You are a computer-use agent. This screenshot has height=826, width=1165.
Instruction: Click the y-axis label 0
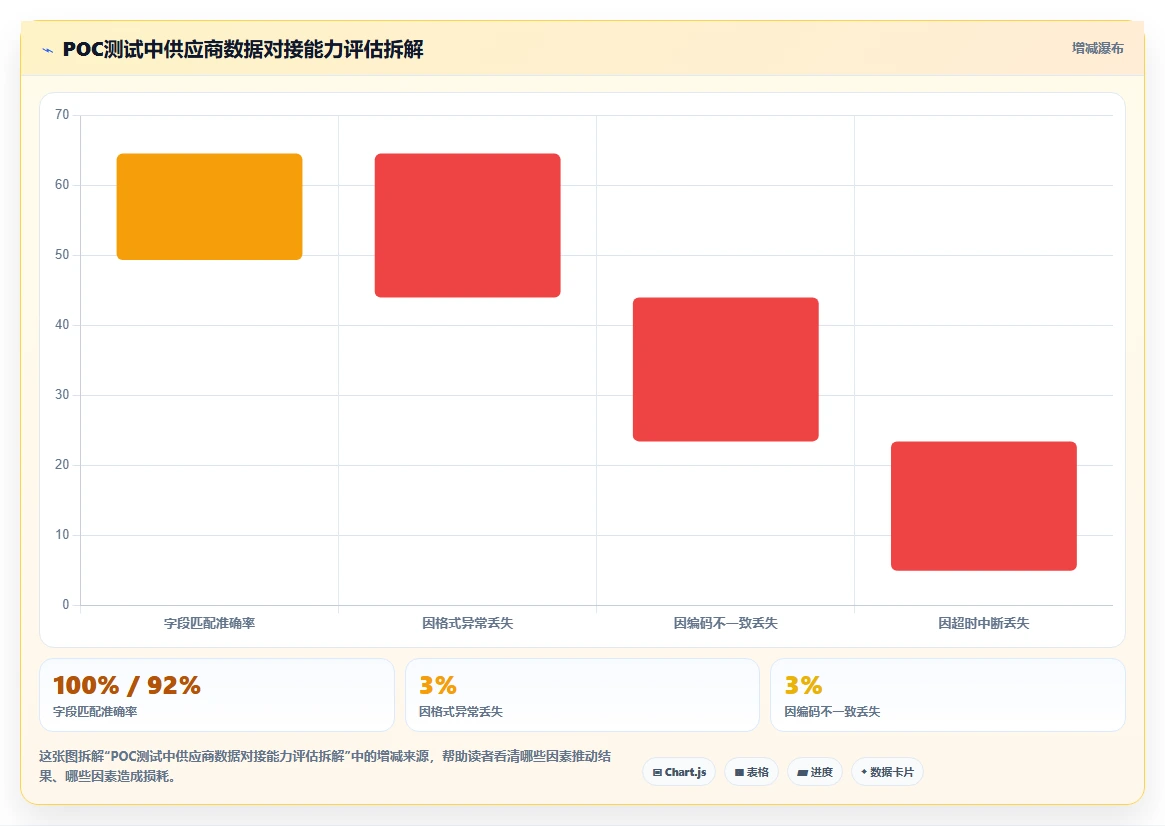coord(65,605)
